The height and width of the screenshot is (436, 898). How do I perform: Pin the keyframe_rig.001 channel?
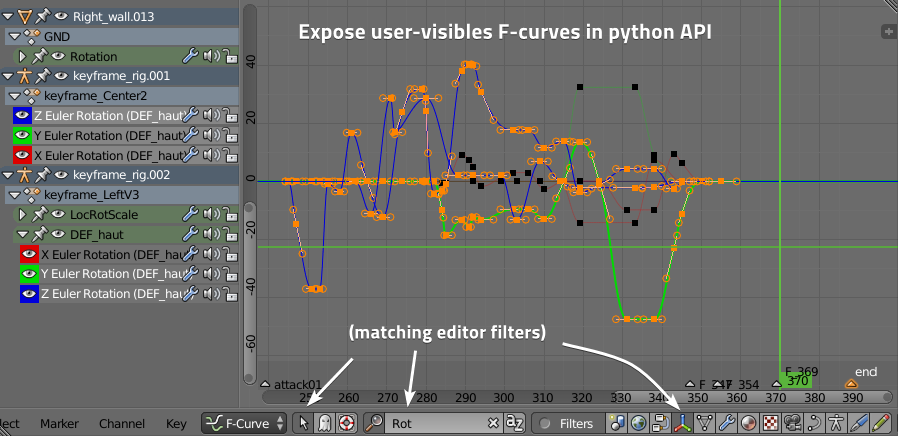(42, 76)
